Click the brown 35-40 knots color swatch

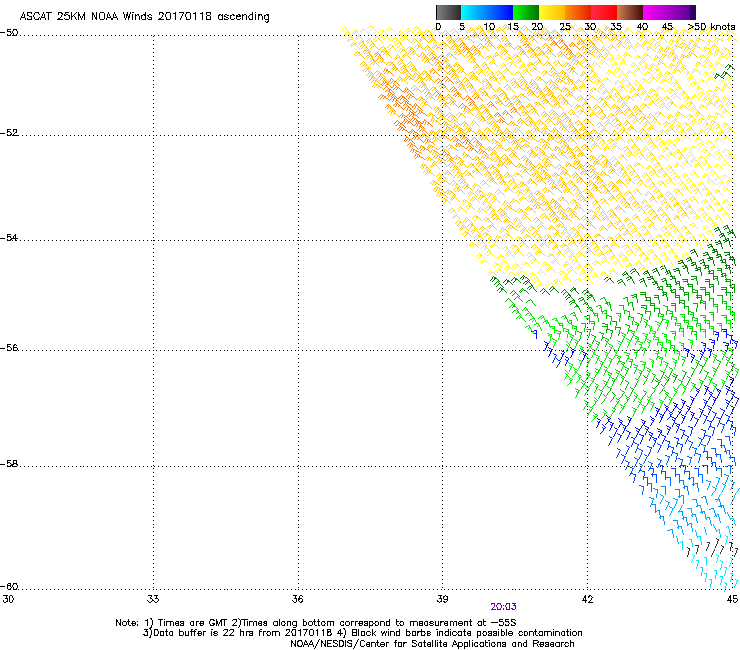coord(630,12)
